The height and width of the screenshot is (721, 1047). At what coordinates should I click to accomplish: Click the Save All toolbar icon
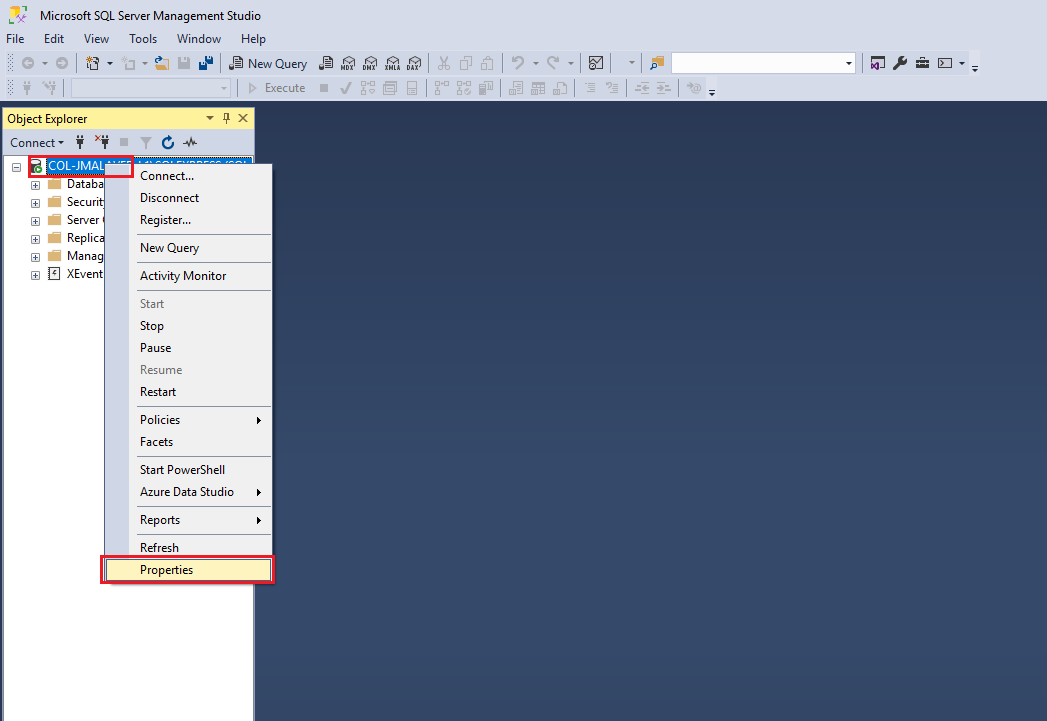tap(206, 63)
